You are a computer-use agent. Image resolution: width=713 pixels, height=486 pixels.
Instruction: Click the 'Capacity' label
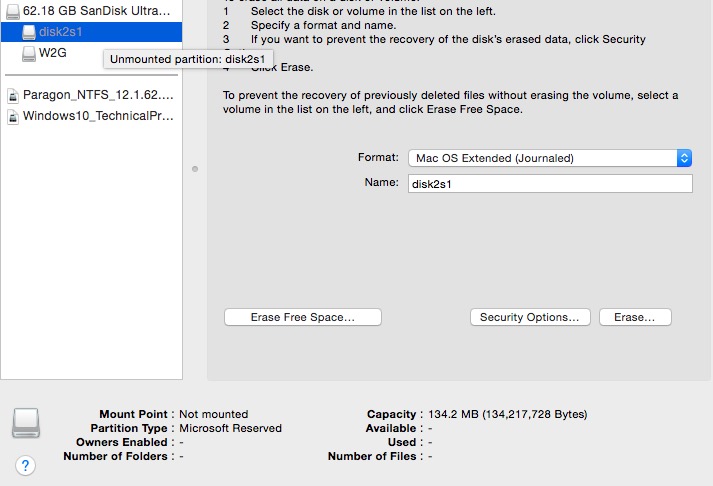(392, 414)
